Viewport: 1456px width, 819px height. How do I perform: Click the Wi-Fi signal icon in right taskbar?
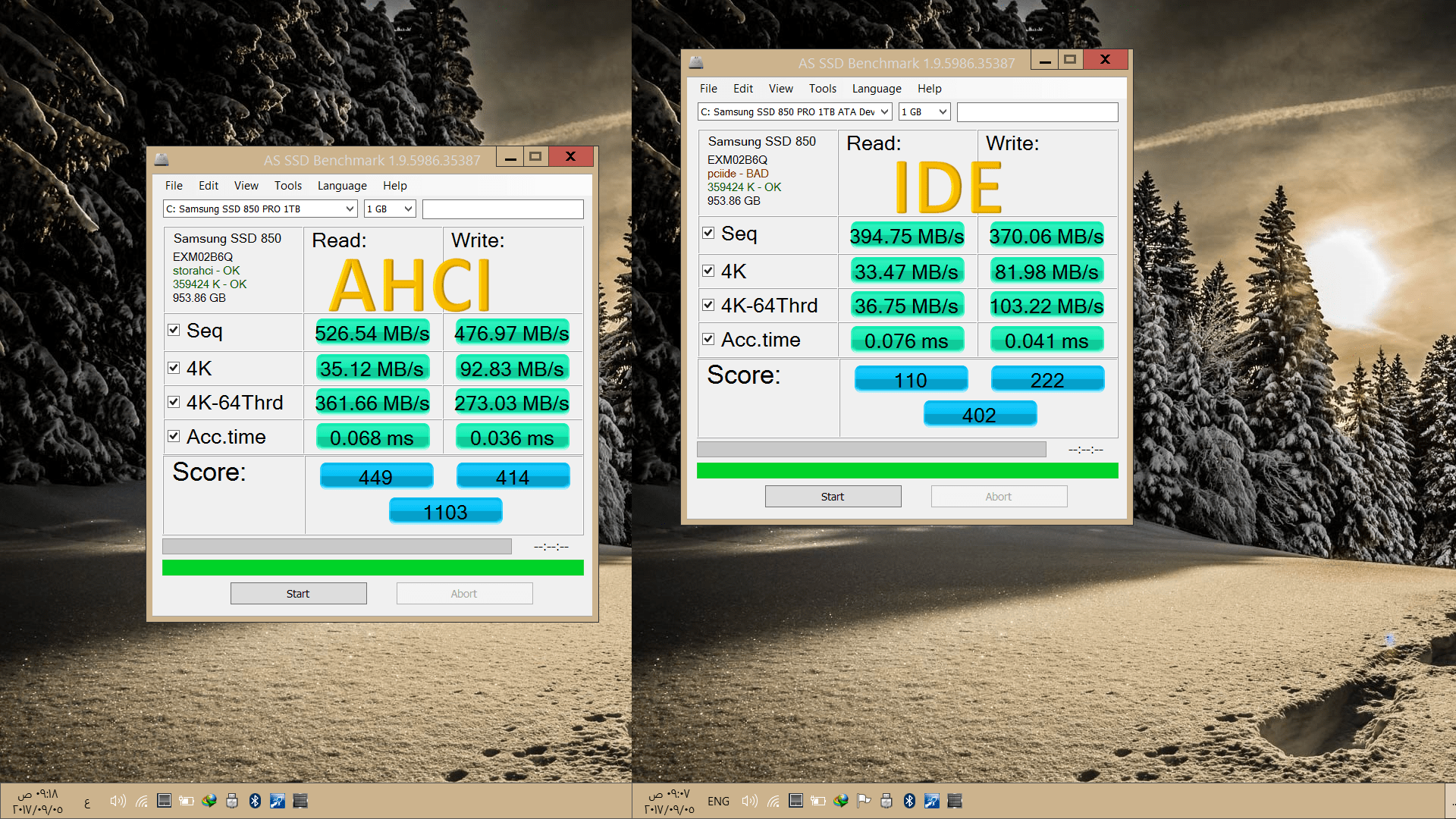point(773,801)
